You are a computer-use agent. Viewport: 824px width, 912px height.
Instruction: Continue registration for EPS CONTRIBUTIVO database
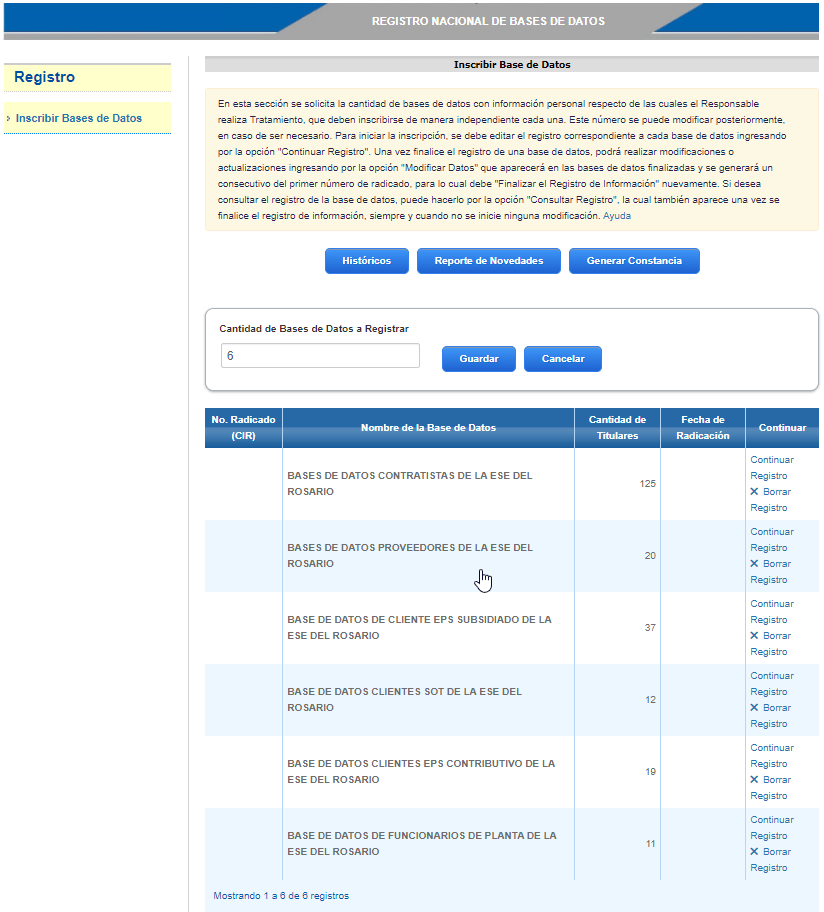pyautogui.click(x=772, y=756)
